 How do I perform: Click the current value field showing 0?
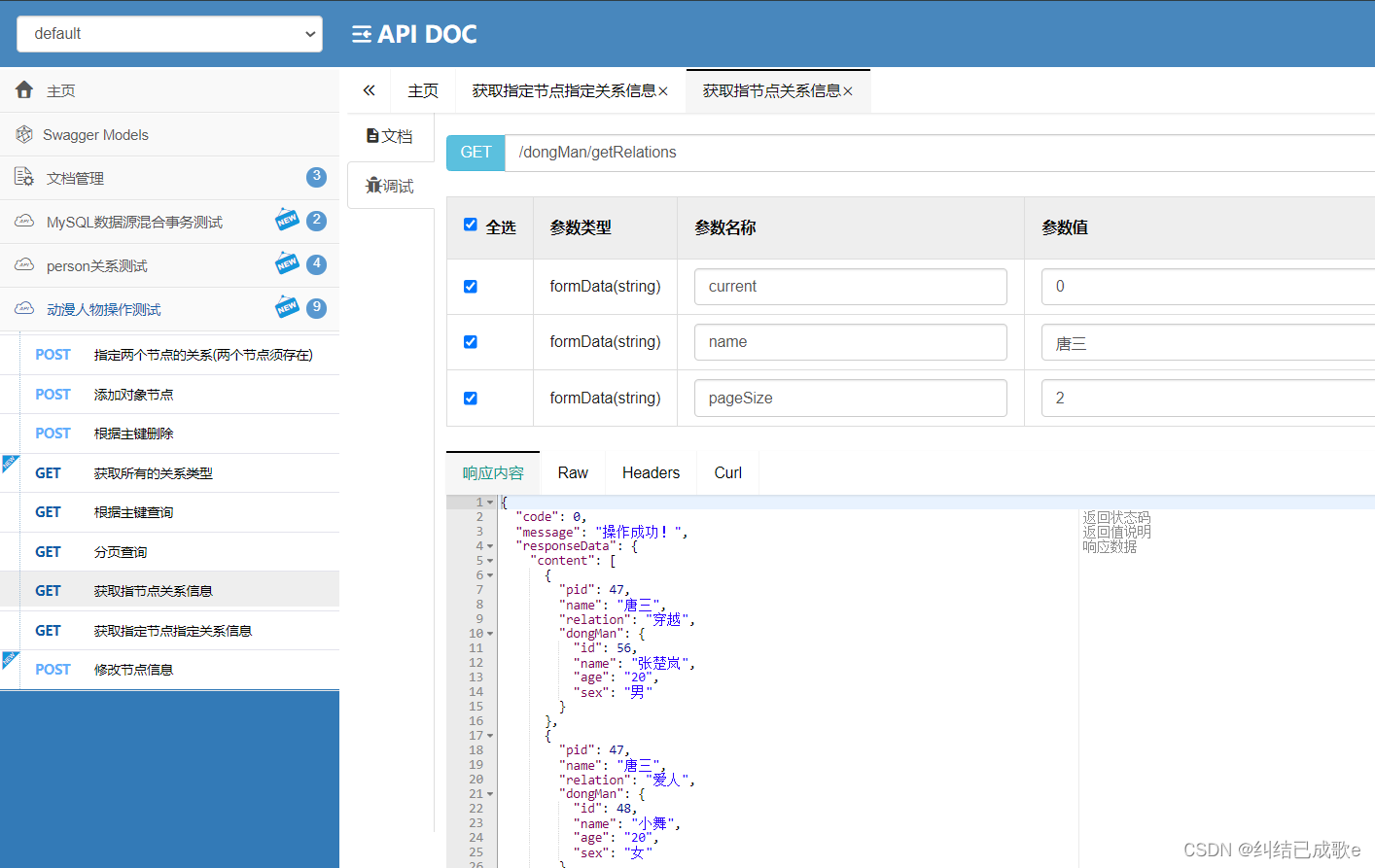click(x=1208, y=287)
